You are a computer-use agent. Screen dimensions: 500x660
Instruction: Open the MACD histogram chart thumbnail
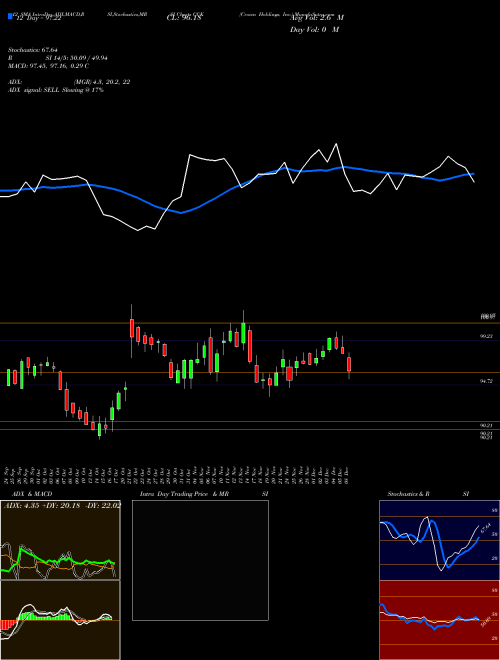coord(60,620)
